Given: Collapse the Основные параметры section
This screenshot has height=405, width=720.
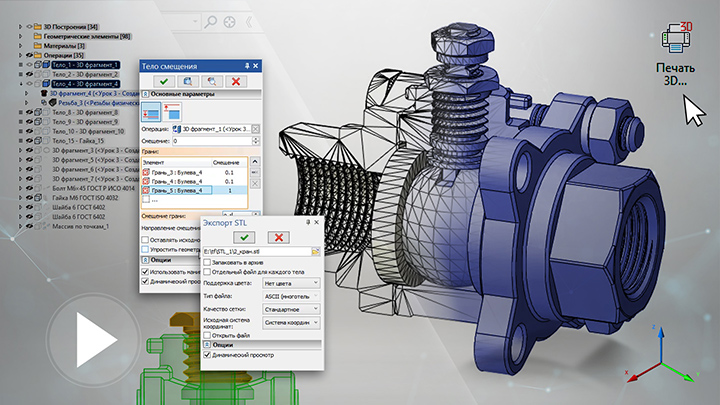Looking at the screenshot, I should 143,96.
